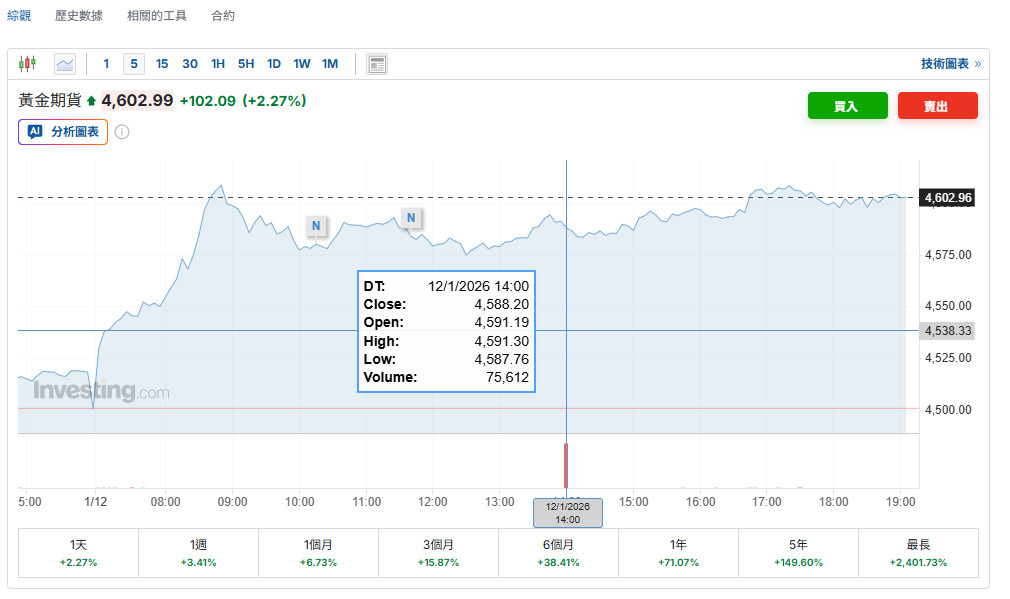Image resolution: width=1010 pixels, height=599 pixels.
Task: Select the 1W interval
Action: 302,64
